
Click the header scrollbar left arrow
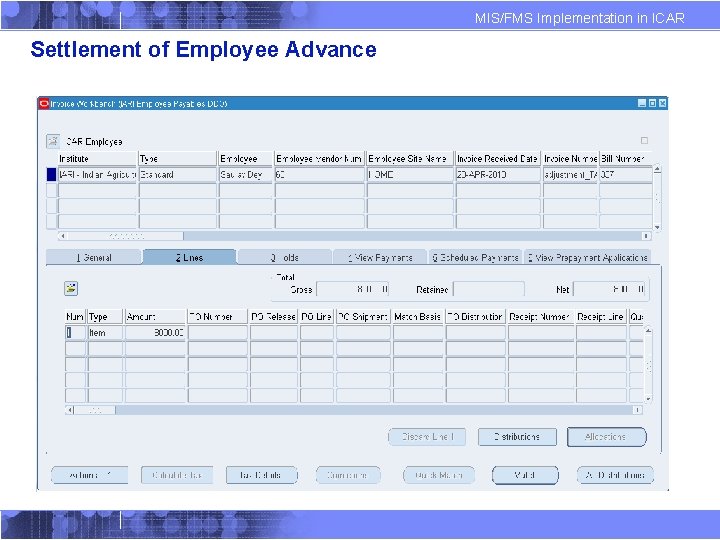point(63,236)
